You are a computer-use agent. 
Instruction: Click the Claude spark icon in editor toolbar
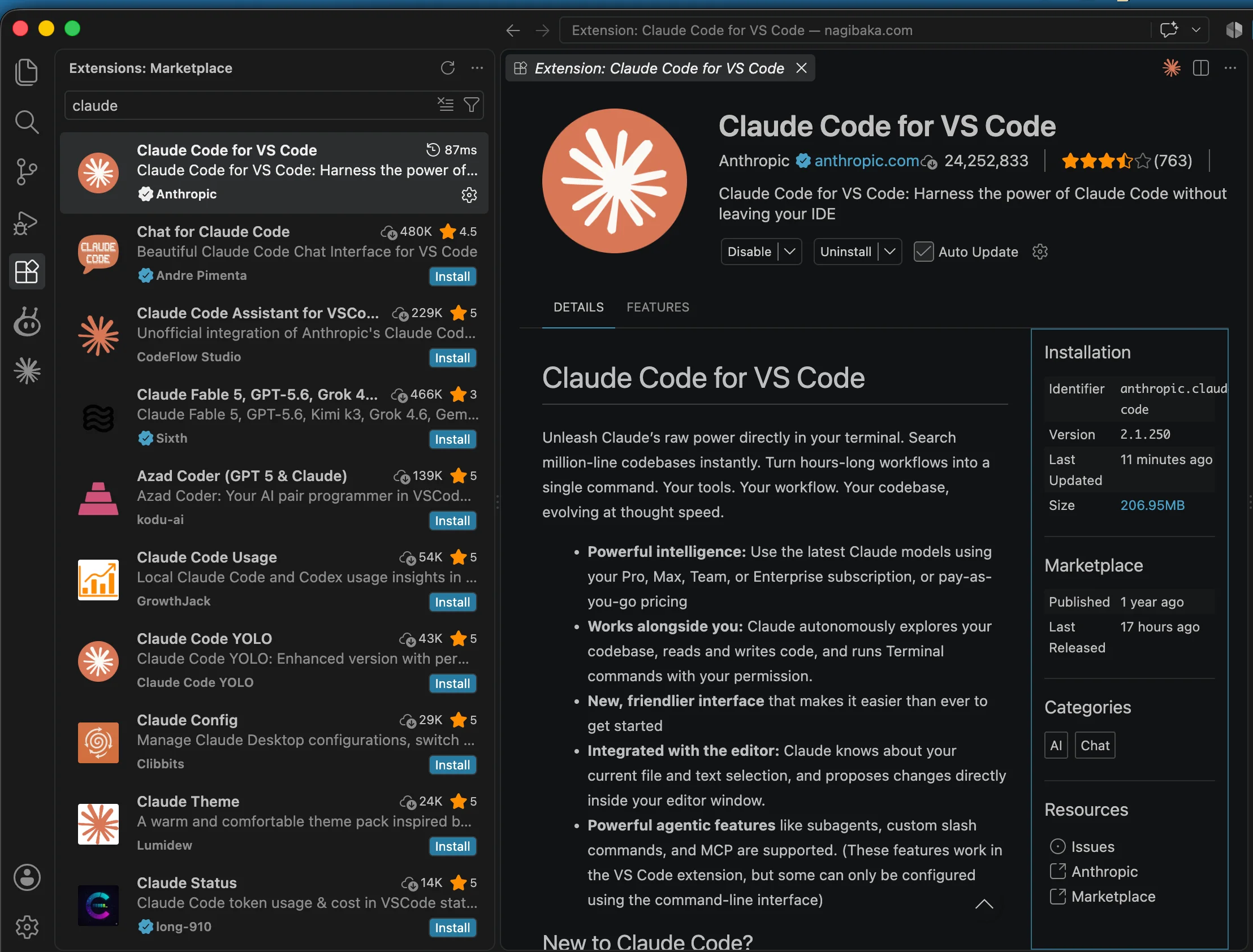pyautogui.click(x=1172, y=68)
